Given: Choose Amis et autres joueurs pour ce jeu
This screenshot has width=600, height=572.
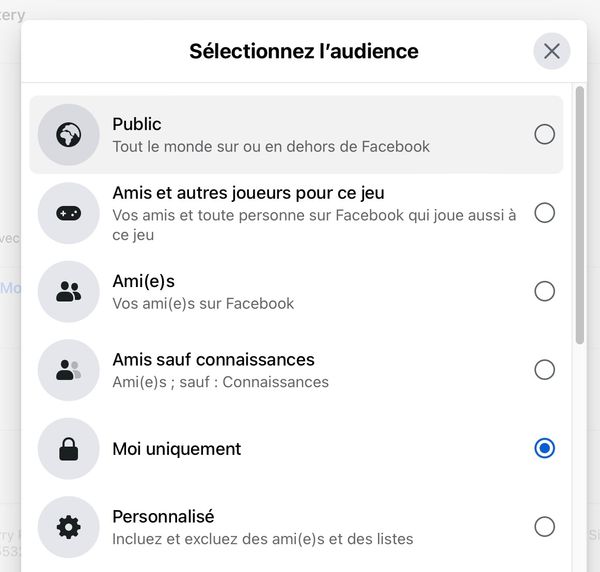Looking at the screenshot, I should click(x=248, y=193).
